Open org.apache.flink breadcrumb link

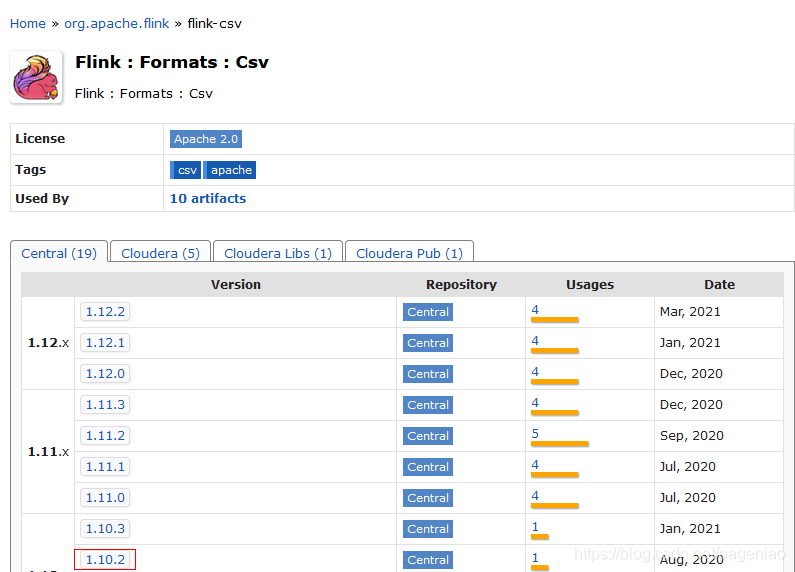tap(117, 23)
